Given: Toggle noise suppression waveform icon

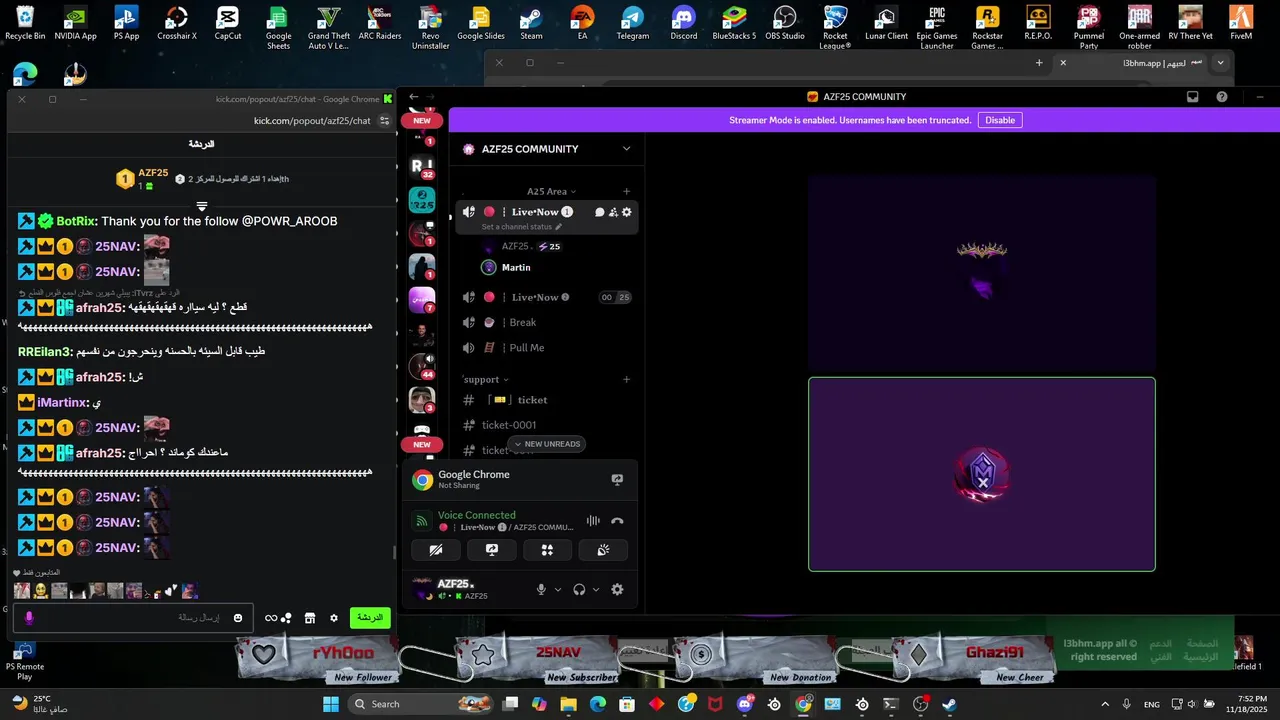Looking at the screenshot, I should click(x=593, y=521).
